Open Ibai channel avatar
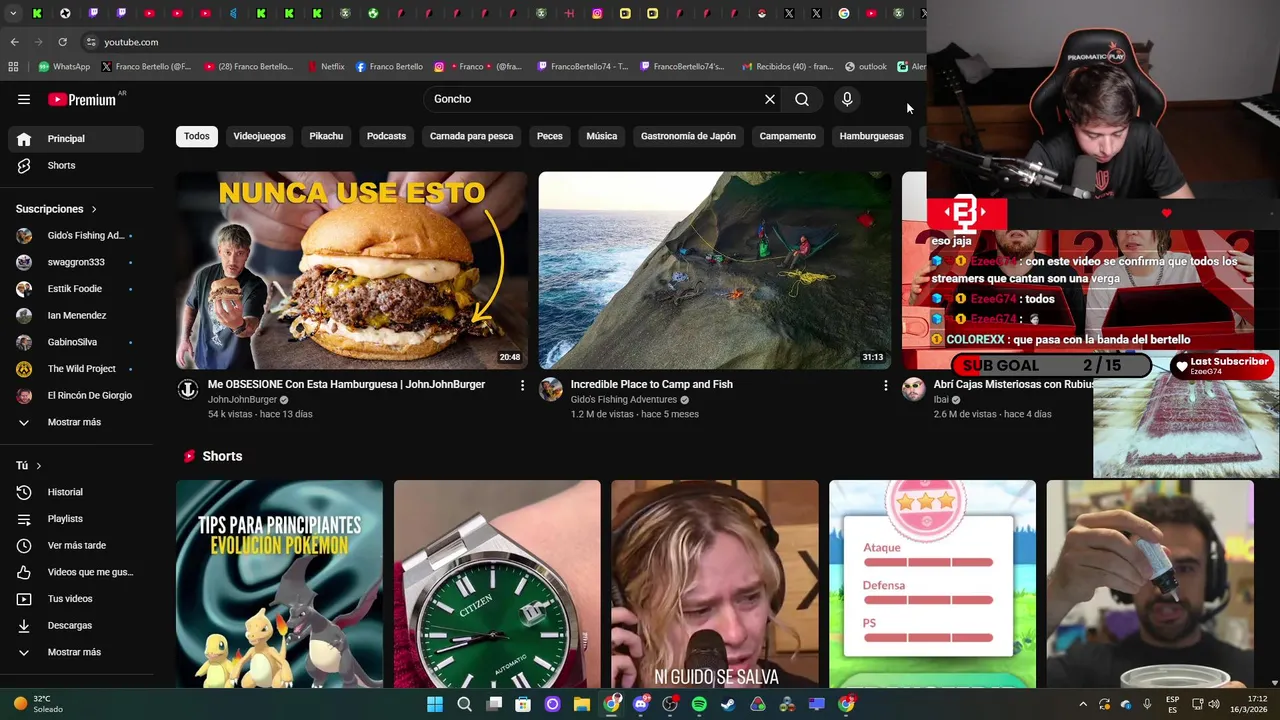 tap(914, 389)
